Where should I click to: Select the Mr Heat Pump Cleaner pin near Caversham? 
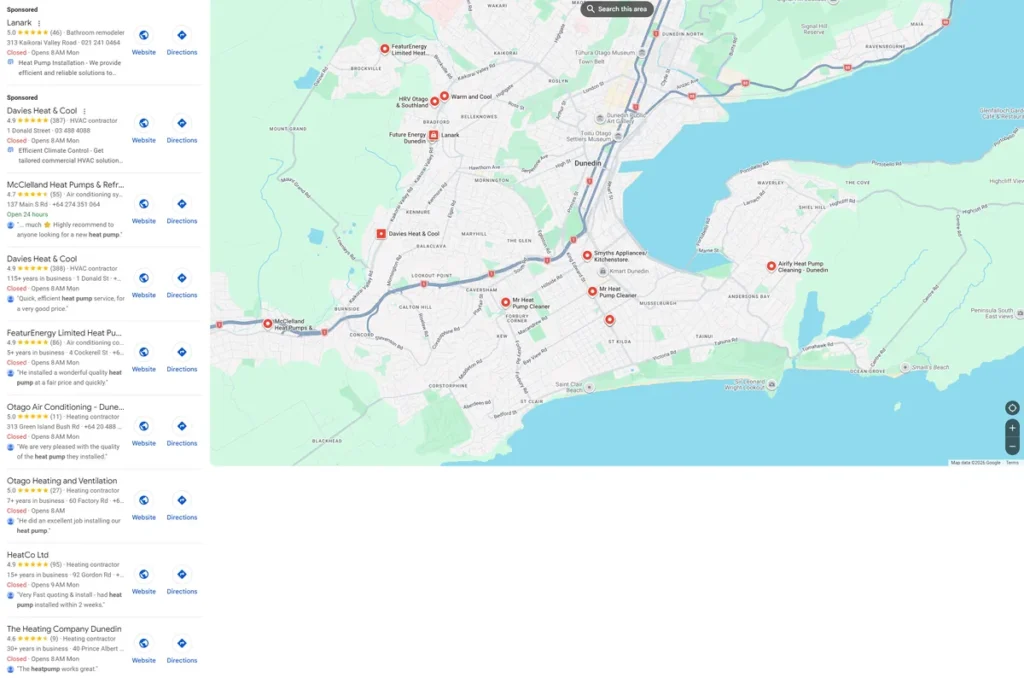click(505, 302)
